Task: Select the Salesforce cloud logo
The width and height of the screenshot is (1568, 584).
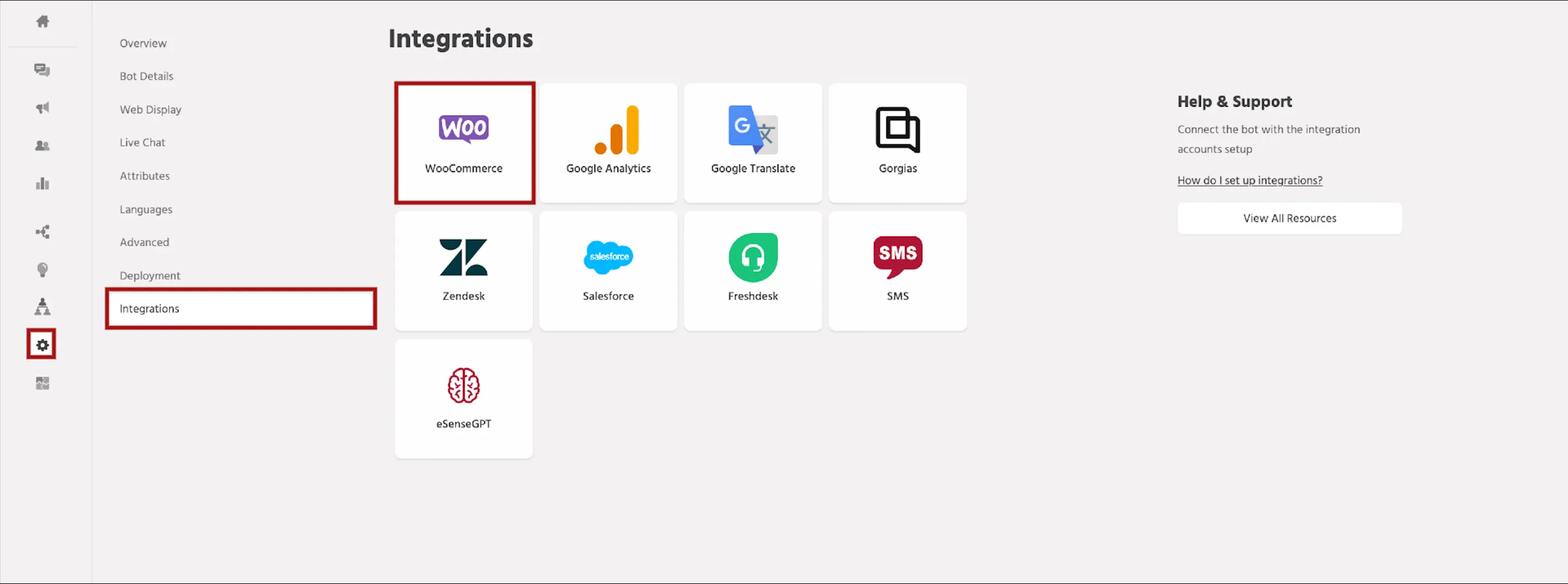Action: coord(608,257)
